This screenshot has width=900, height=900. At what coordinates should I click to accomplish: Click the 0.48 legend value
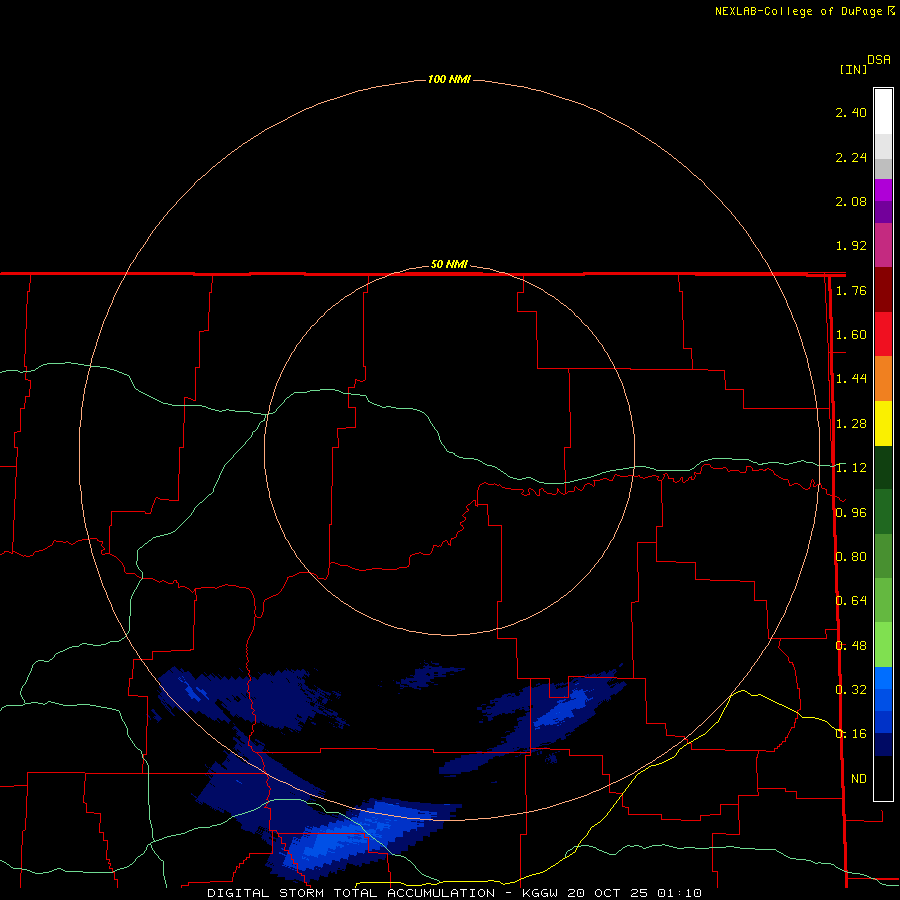coord(851,646)
